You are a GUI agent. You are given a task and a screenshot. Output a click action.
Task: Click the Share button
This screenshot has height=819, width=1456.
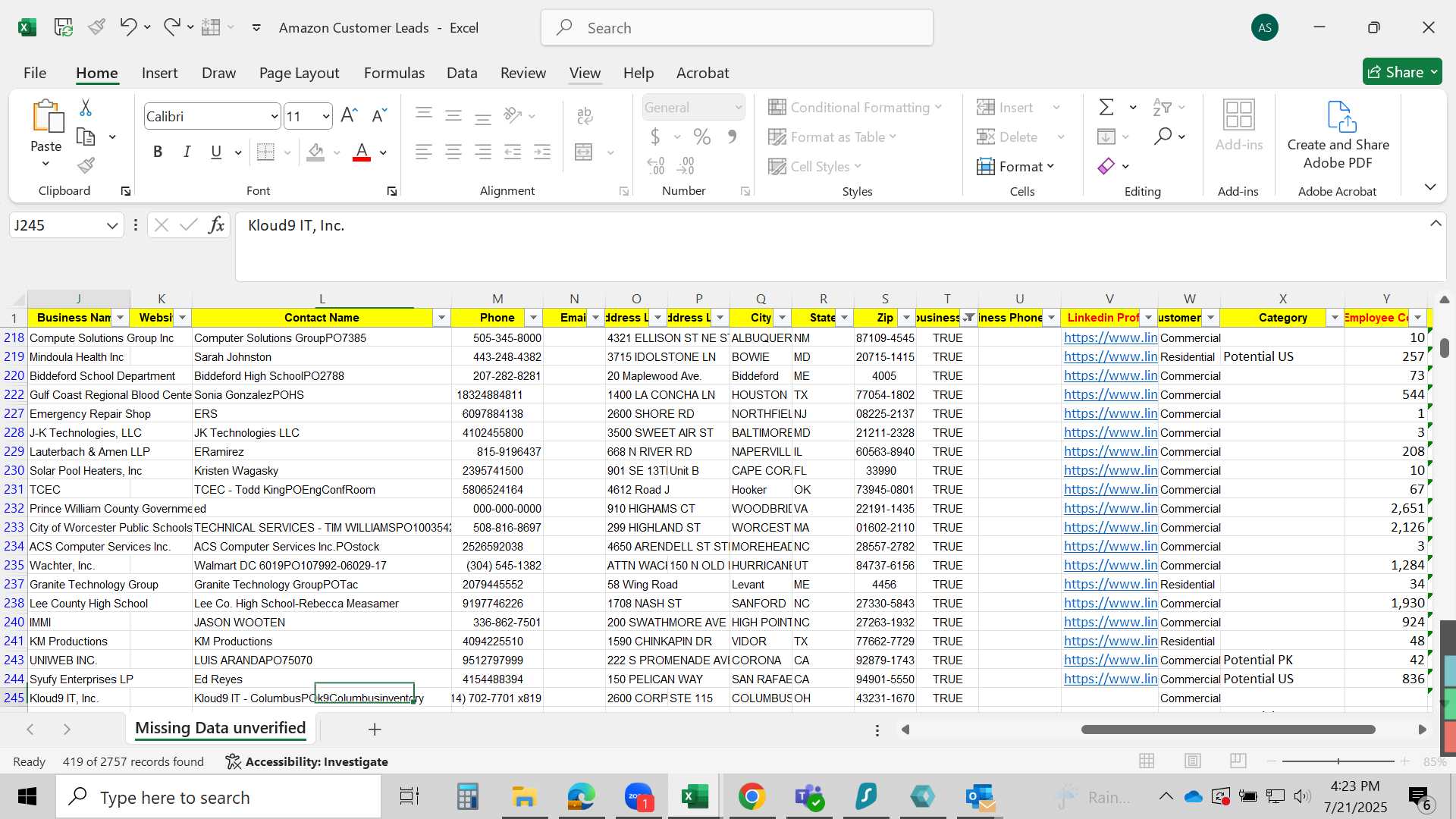[x=1402, y=72]
